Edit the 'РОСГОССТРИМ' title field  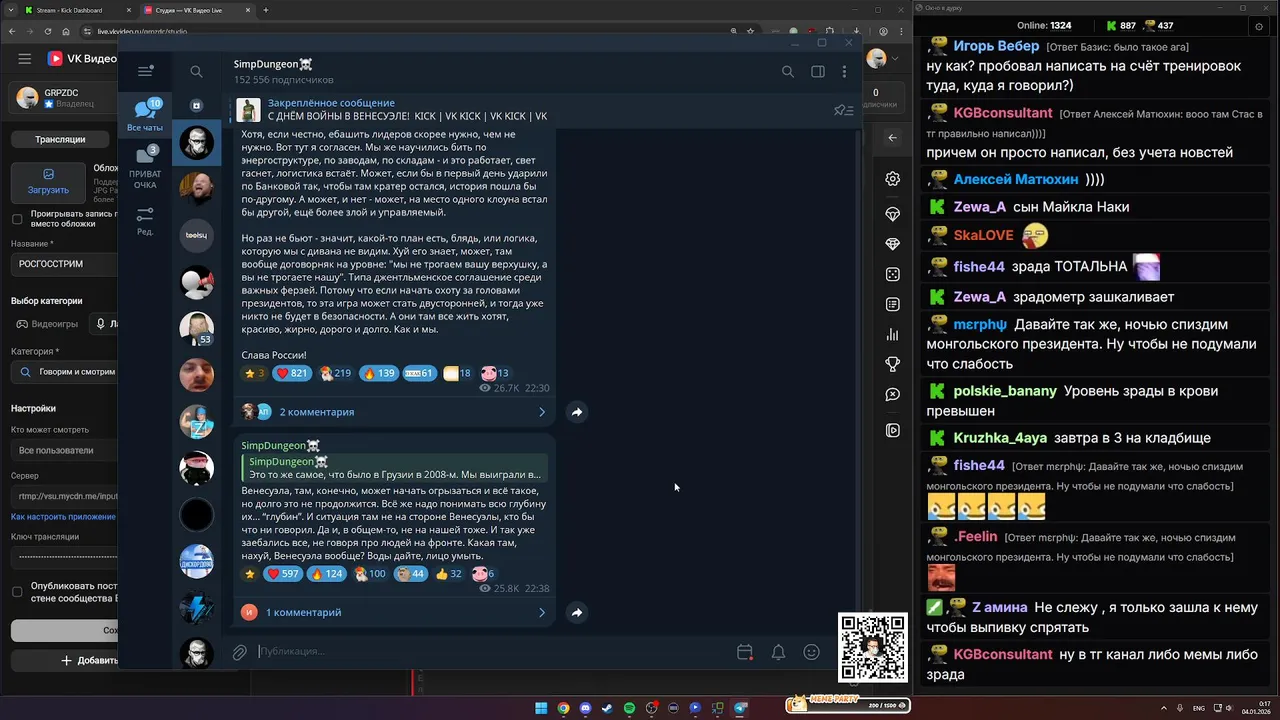[x=65, y=264]
